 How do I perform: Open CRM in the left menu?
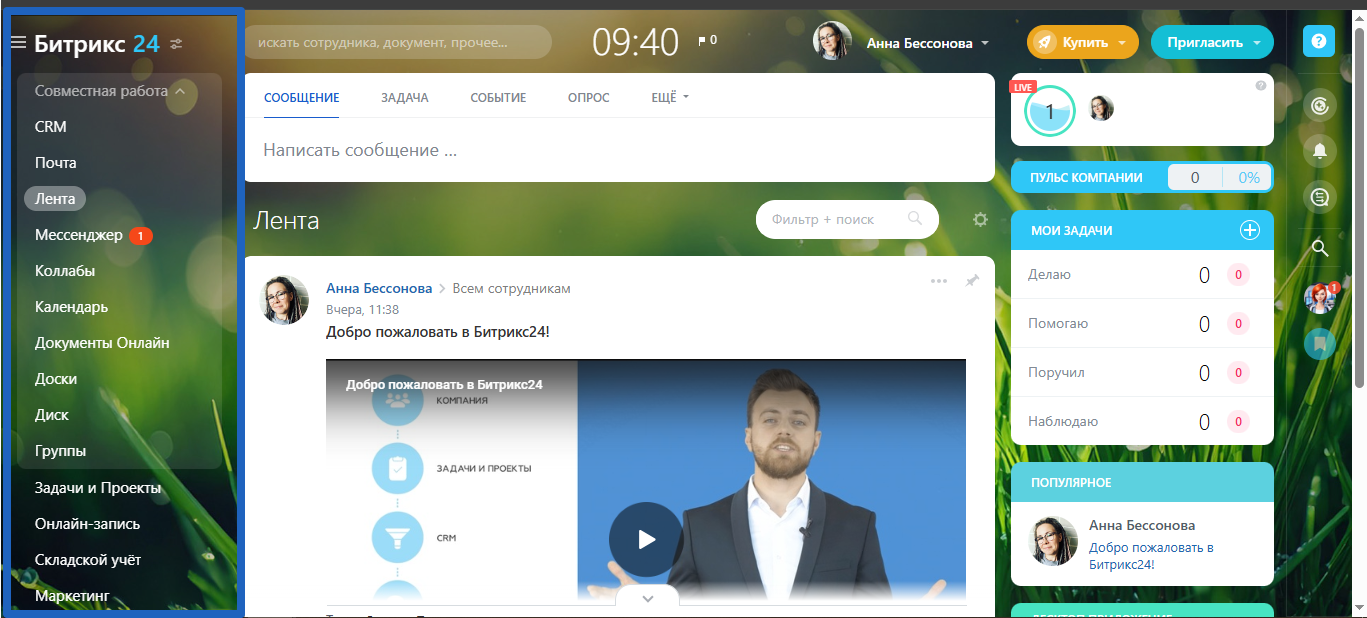(51, 127)
